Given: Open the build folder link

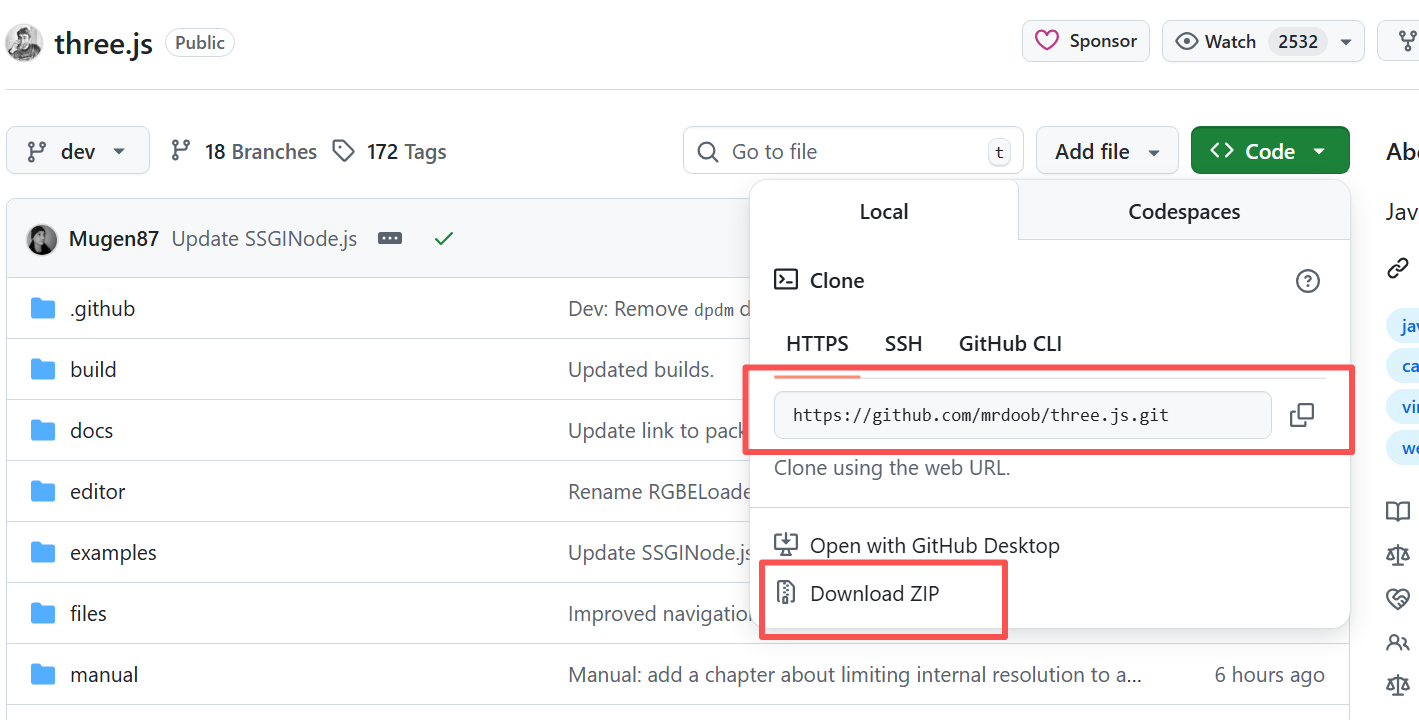Looking at the screenshot, I should (x=93, y=370).
